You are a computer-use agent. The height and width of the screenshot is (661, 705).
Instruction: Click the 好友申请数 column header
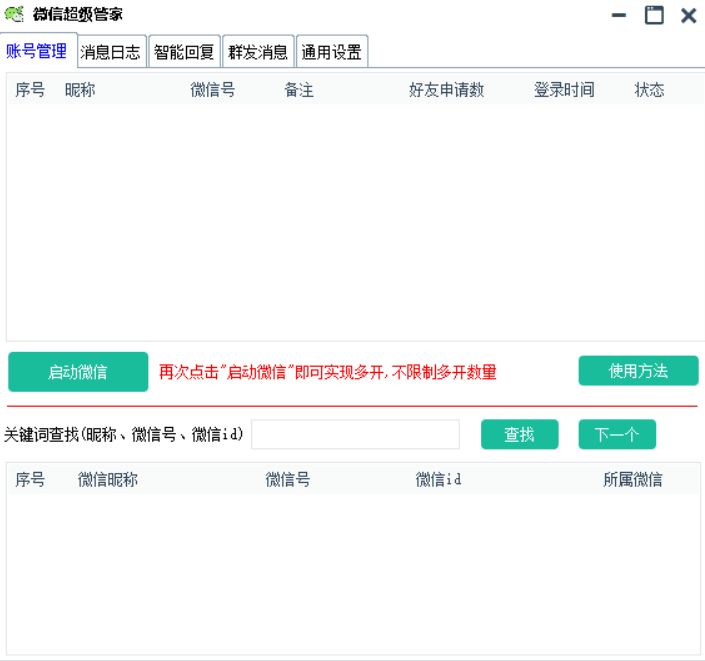(x=446, y=90)
